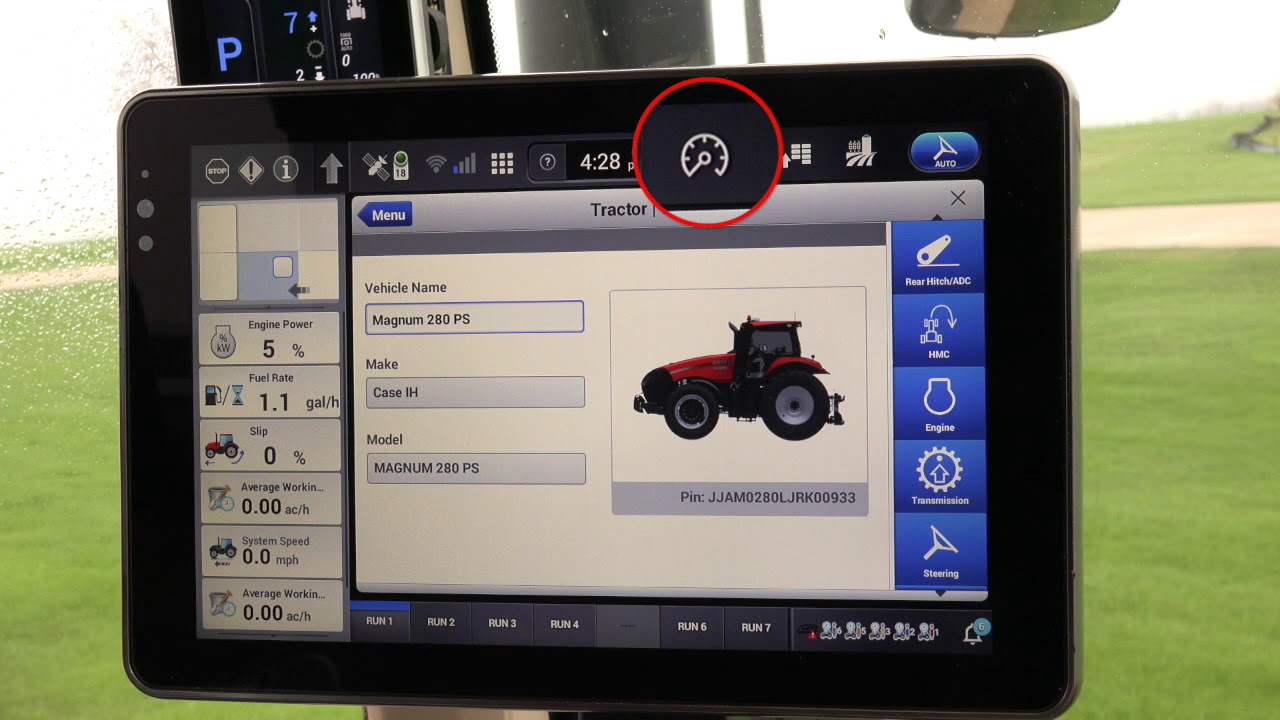
Task: Select remote valve 5 icon
Action: [855, 631]
